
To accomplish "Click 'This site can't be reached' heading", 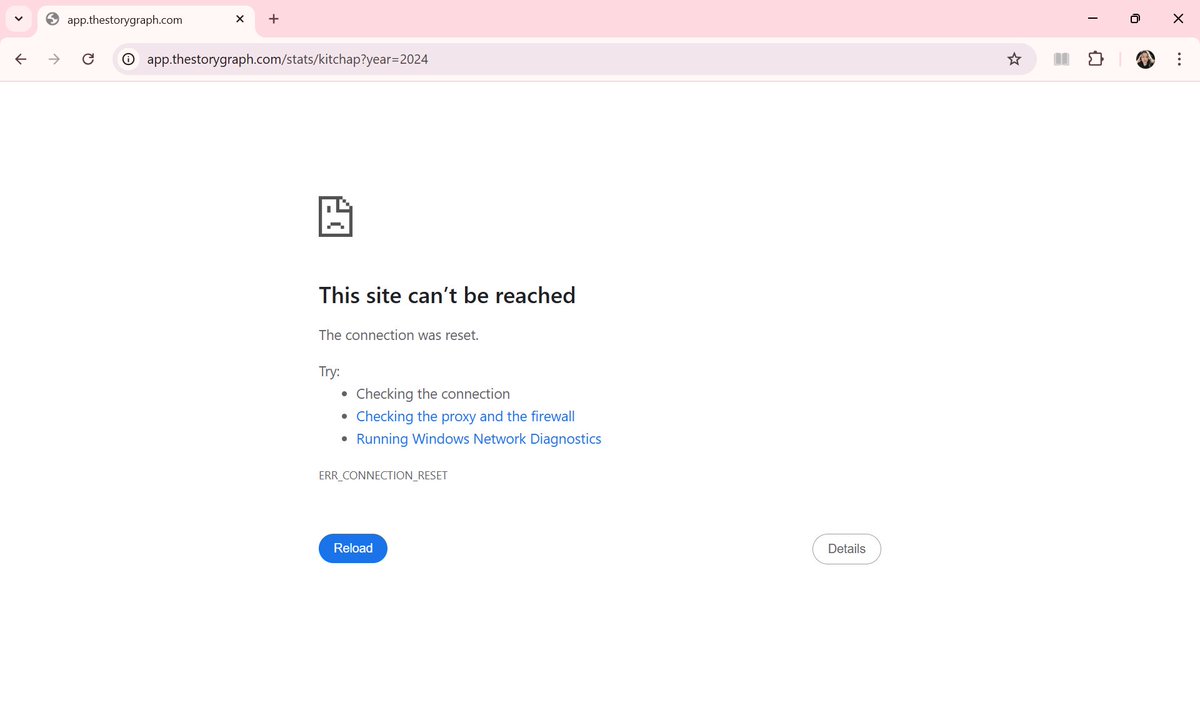I will [x=447, y=295].
